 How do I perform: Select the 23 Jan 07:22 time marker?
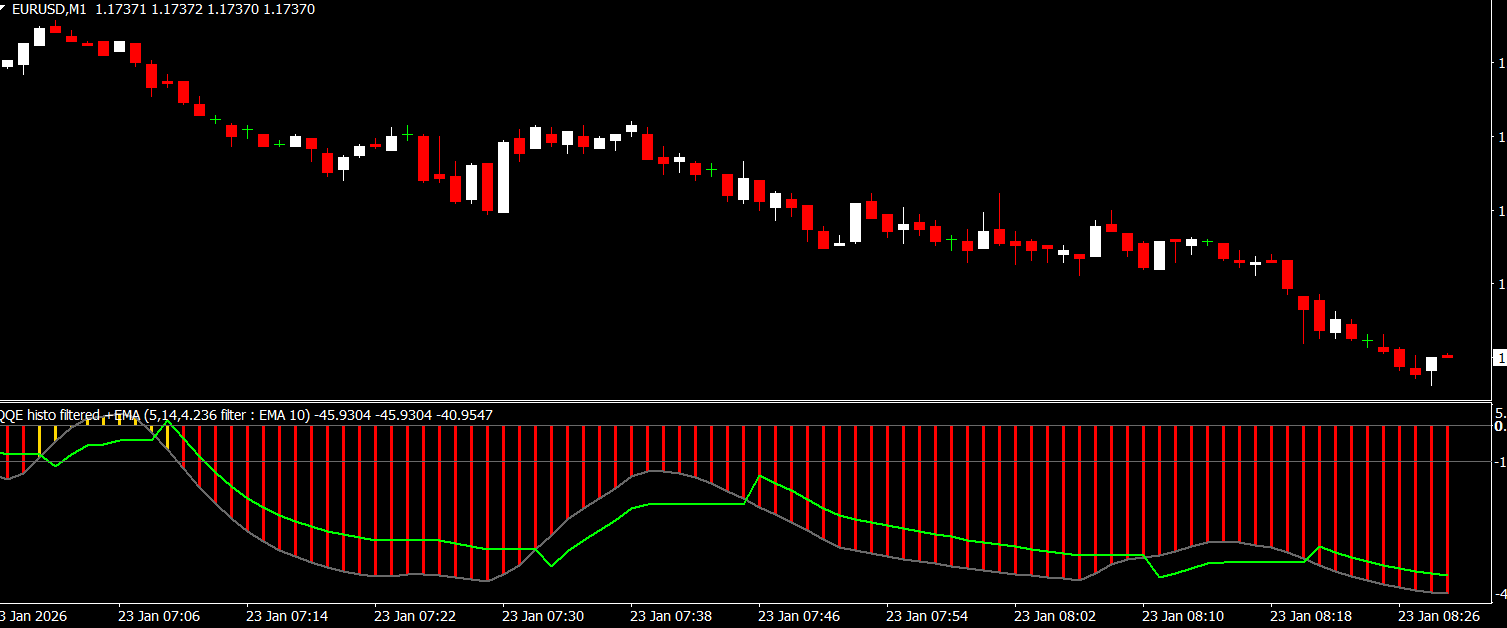point(415,616)
